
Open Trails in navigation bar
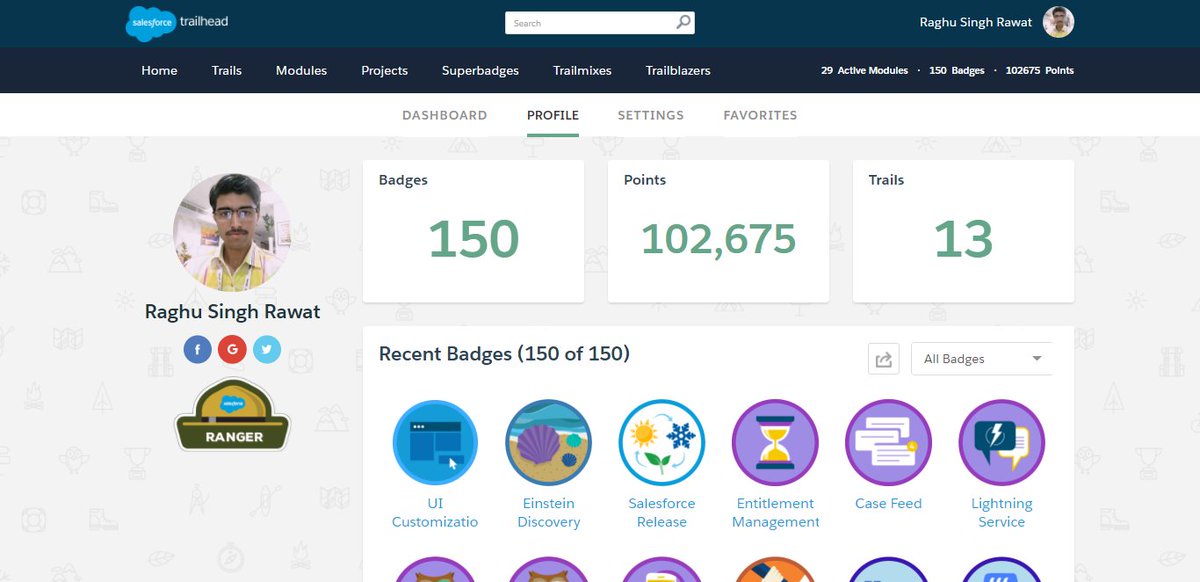[227, 70]
